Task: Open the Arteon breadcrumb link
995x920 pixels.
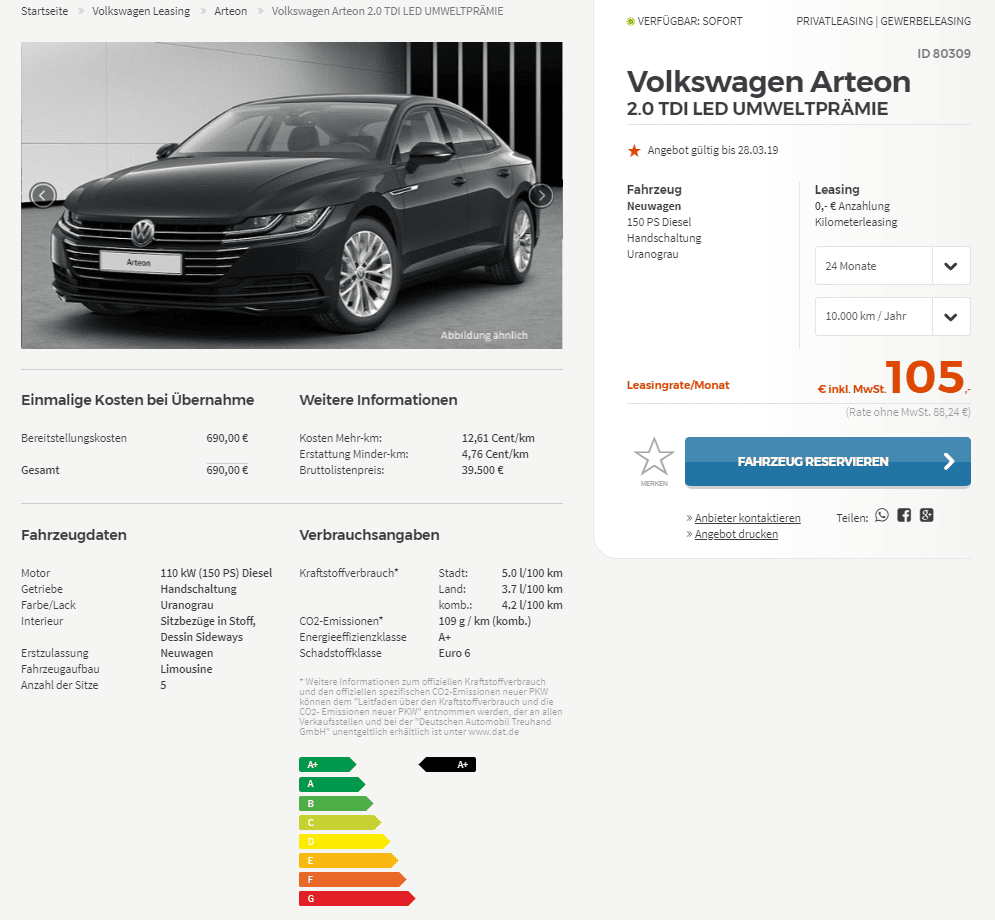Action: [x=230, y=11]
